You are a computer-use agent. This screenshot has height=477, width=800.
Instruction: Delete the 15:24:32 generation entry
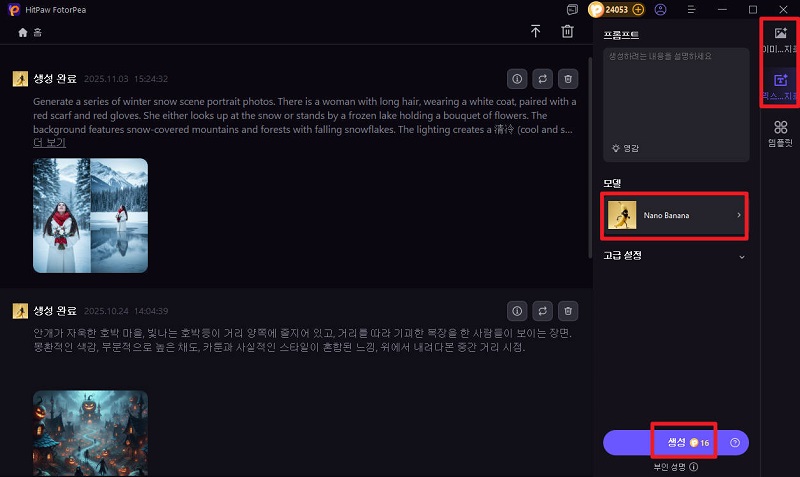[568, 79]
